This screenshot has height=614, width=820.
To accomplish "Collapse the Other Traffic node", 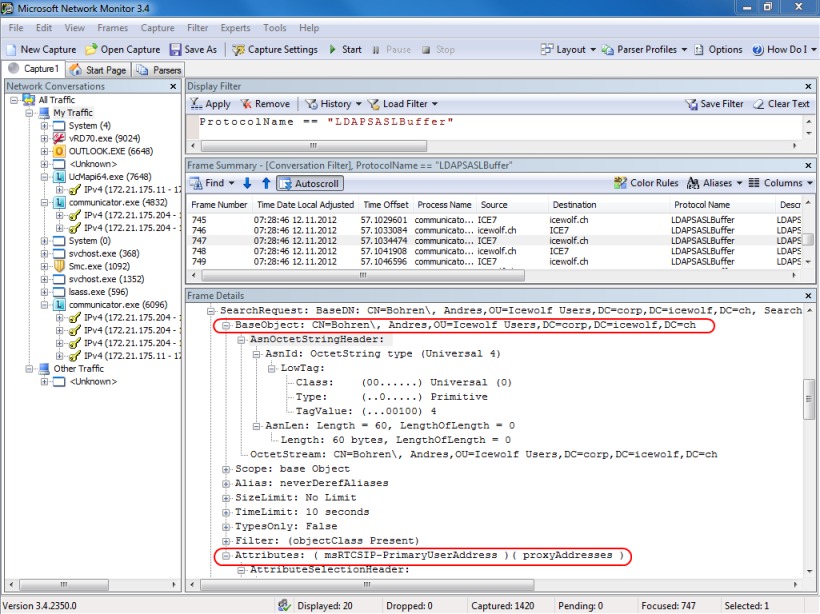I will pos(29,369).
